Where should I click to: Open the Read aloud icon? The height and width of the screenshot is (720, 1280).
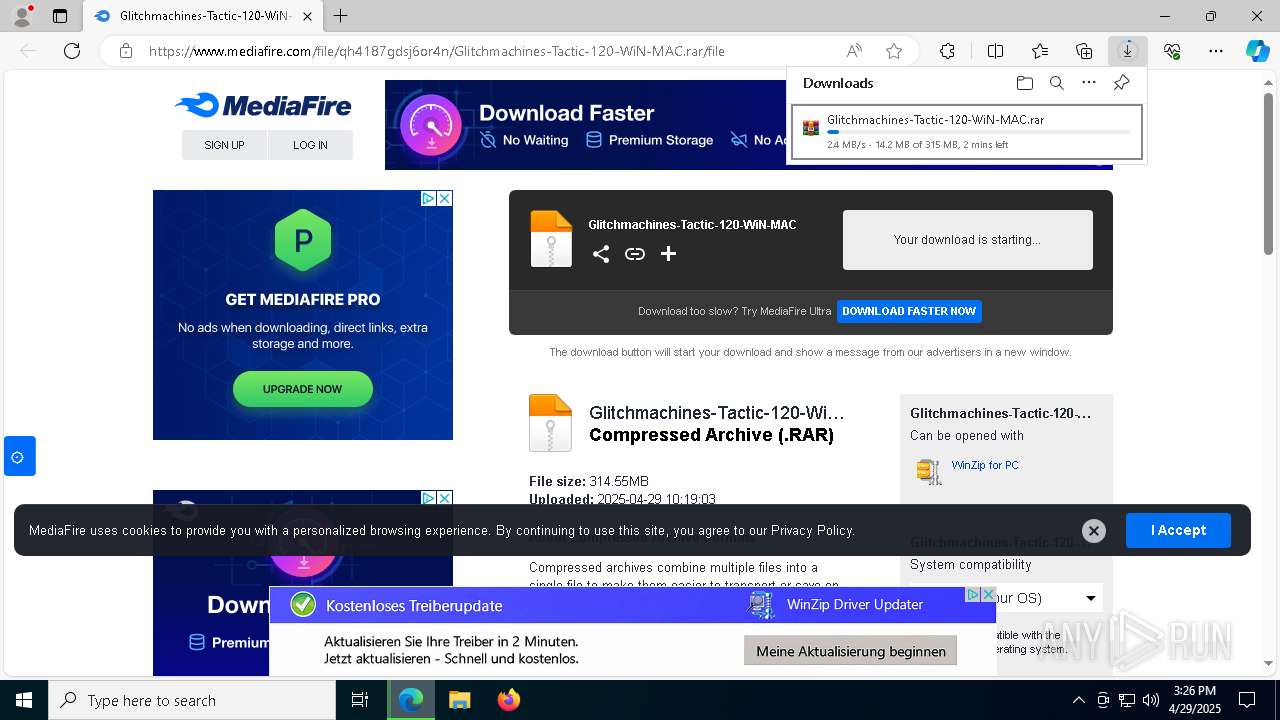pyautogui.click(x=854, y=51)
